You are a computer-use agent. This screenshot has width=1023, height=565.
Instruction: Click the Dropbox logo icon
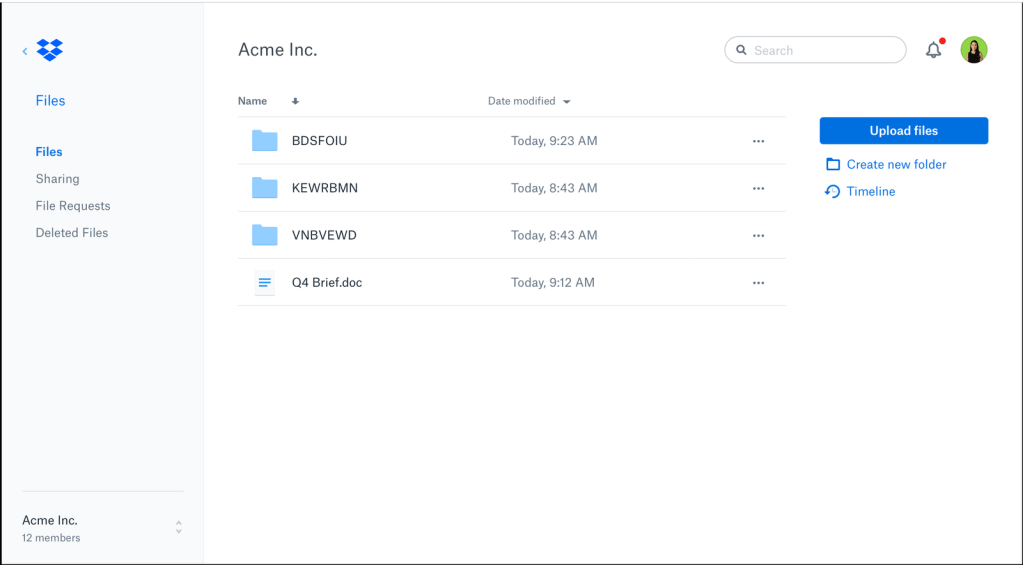(50, 50)
